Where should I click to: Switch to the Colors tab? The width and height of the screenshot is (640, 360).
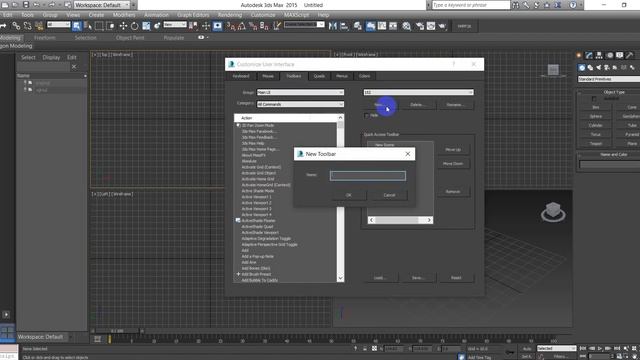(364, 76)
